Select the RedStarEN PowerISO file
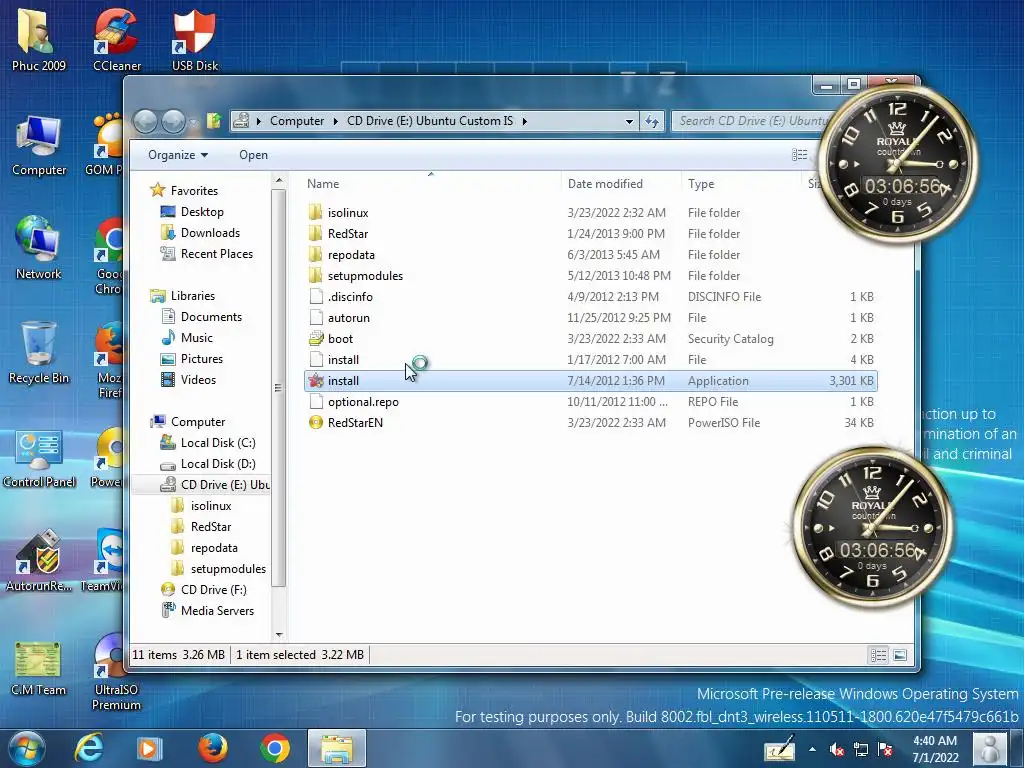This screenshot has width=1024, height=768. pyautogui.click(x=590, y=423)
